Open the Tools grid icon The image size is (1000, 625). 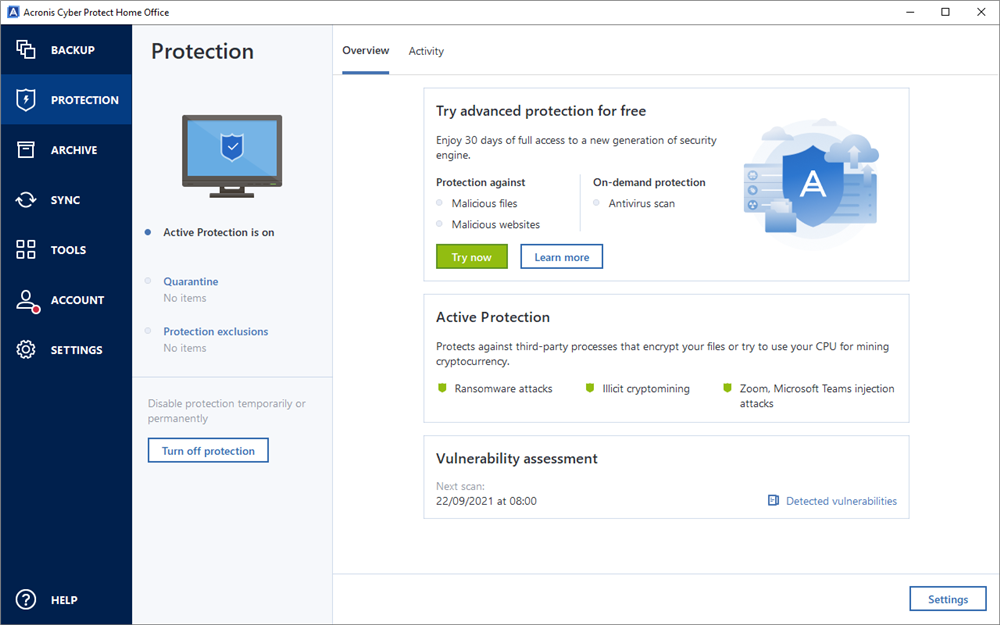[x=26, y=250]
